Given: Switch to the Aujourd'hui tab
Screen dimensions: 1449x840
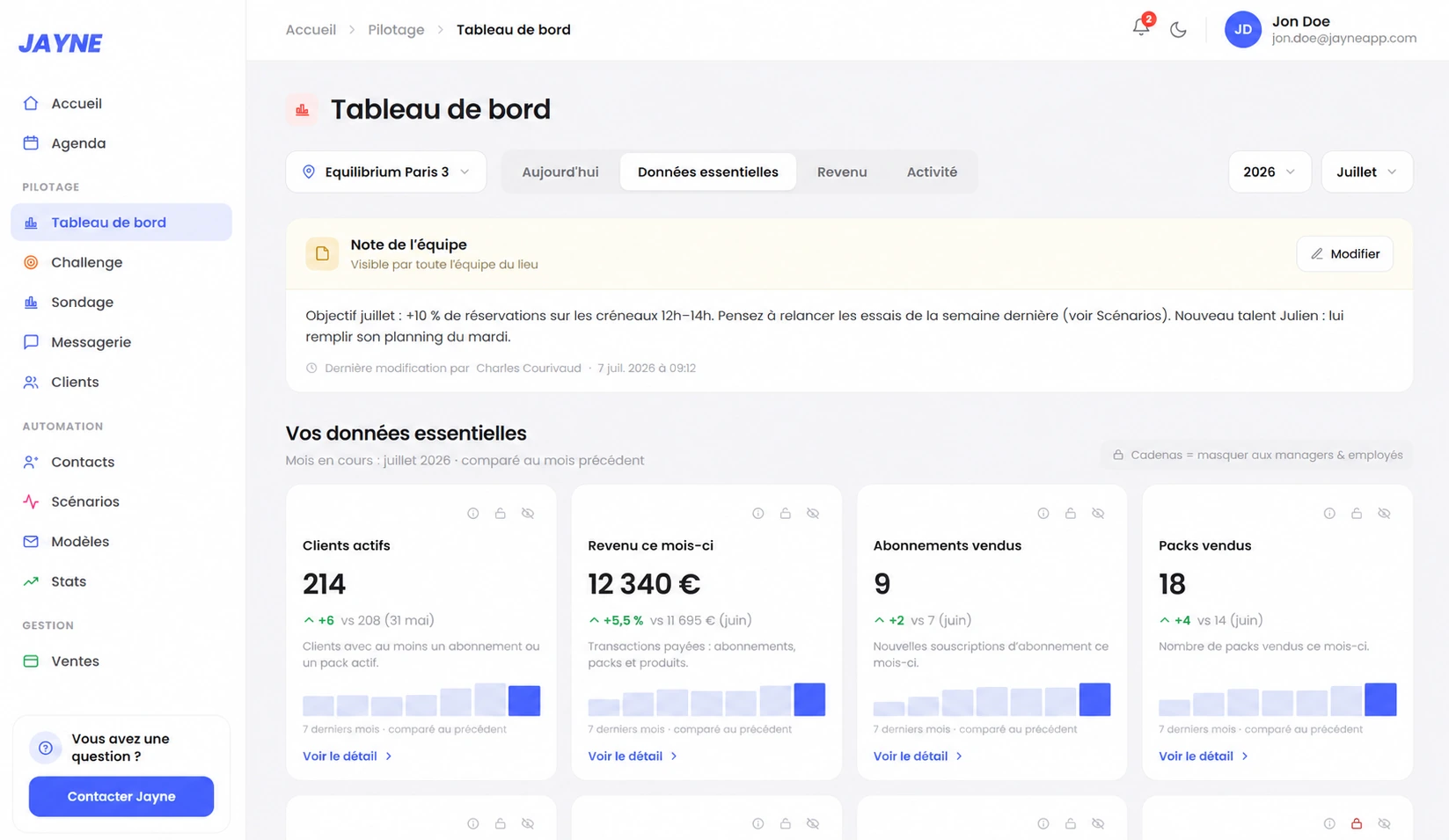Looking at the screenshot, I should coord(560,172).
